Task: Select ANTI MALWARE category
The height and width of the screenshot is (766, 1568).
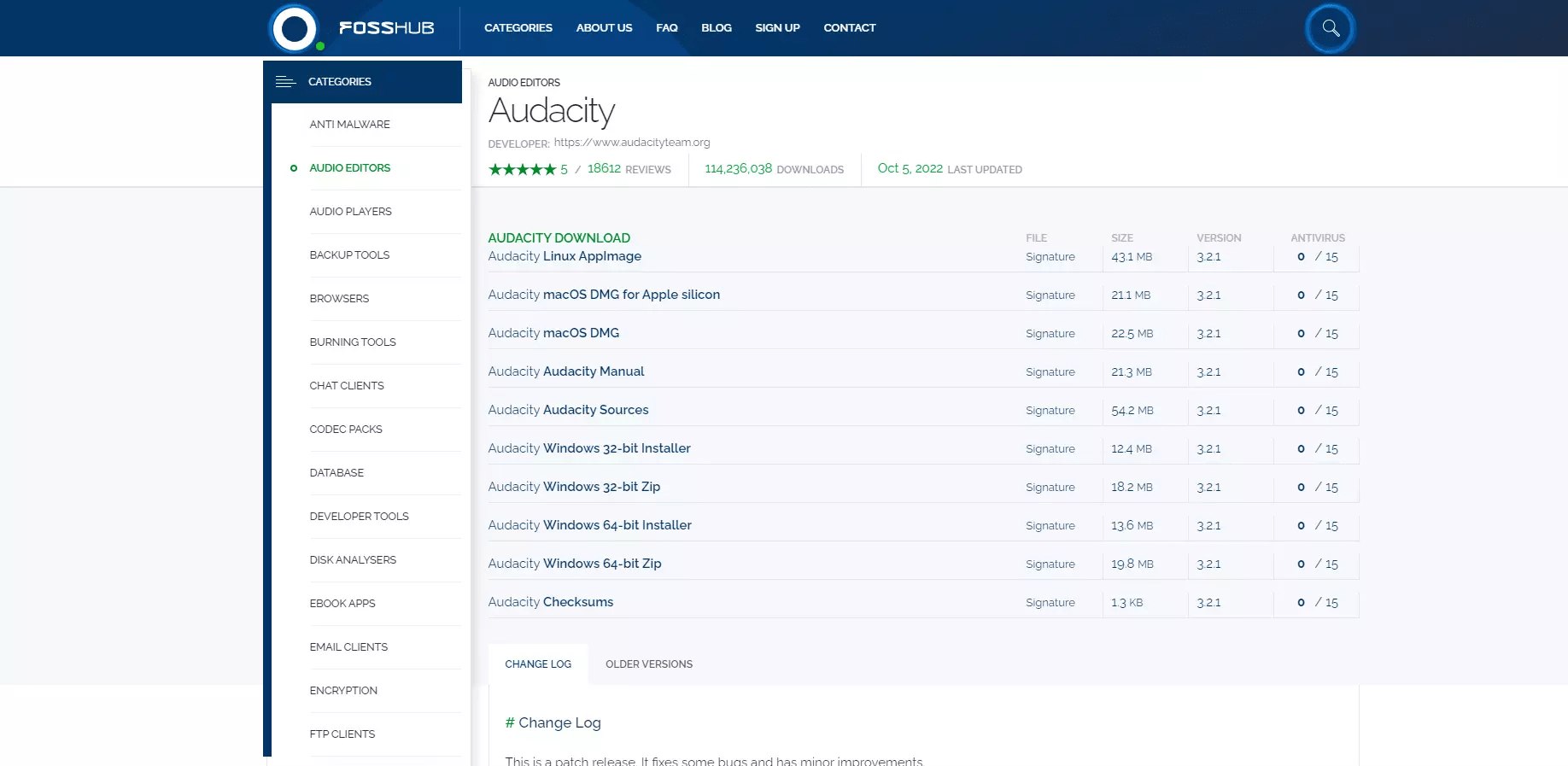Action: tap(349, 124)
